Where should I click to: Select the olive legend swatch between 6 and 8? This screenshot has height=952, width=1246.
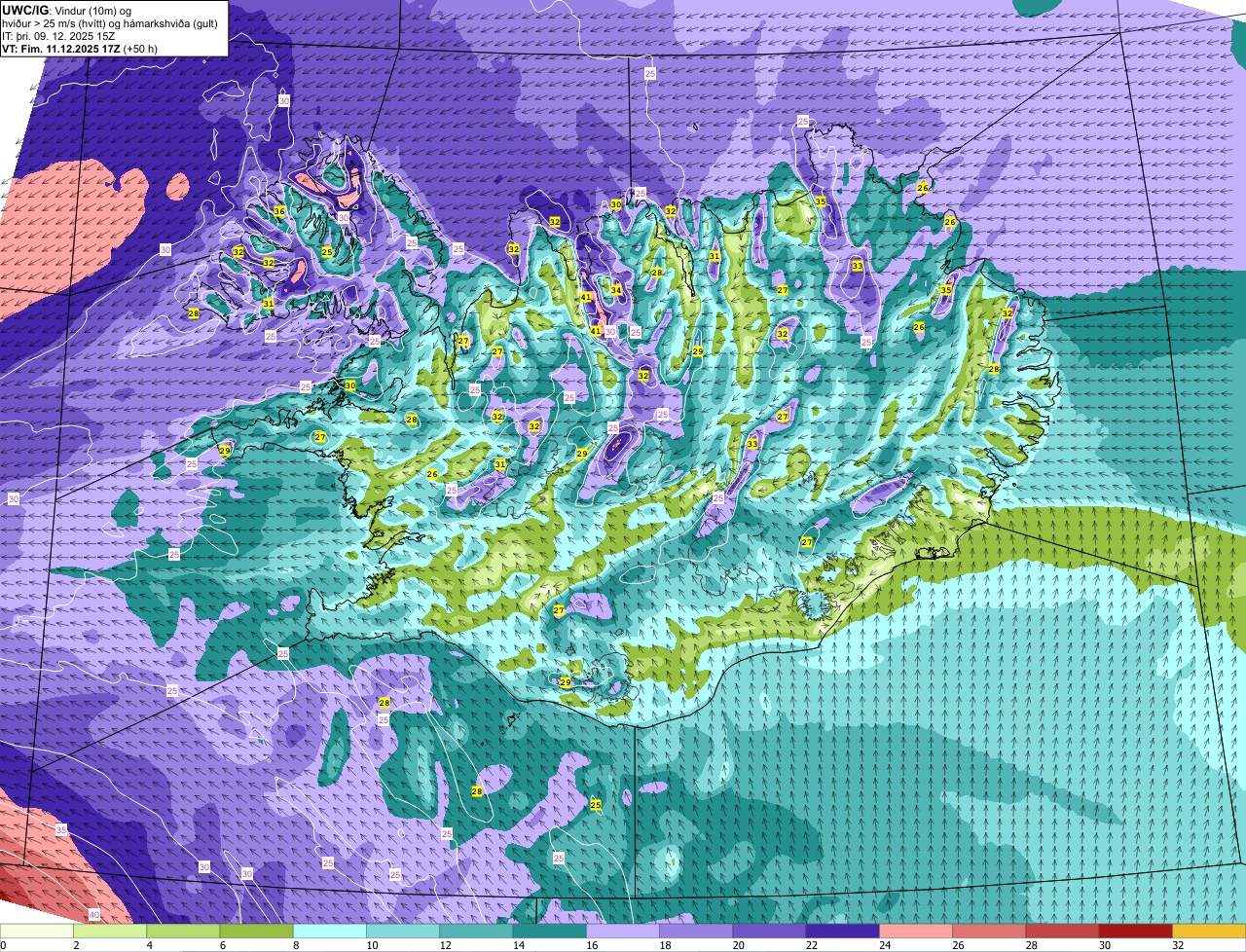pos(256,932)
